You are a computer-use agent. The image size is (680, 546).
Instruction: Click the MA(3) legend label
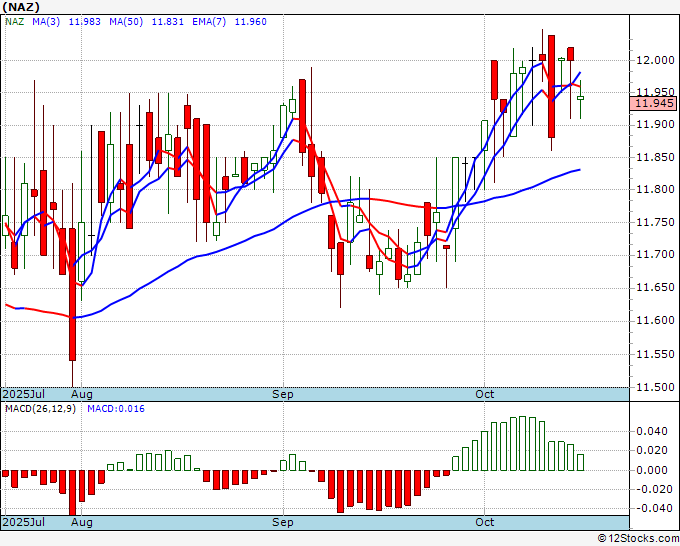[46, 22]
